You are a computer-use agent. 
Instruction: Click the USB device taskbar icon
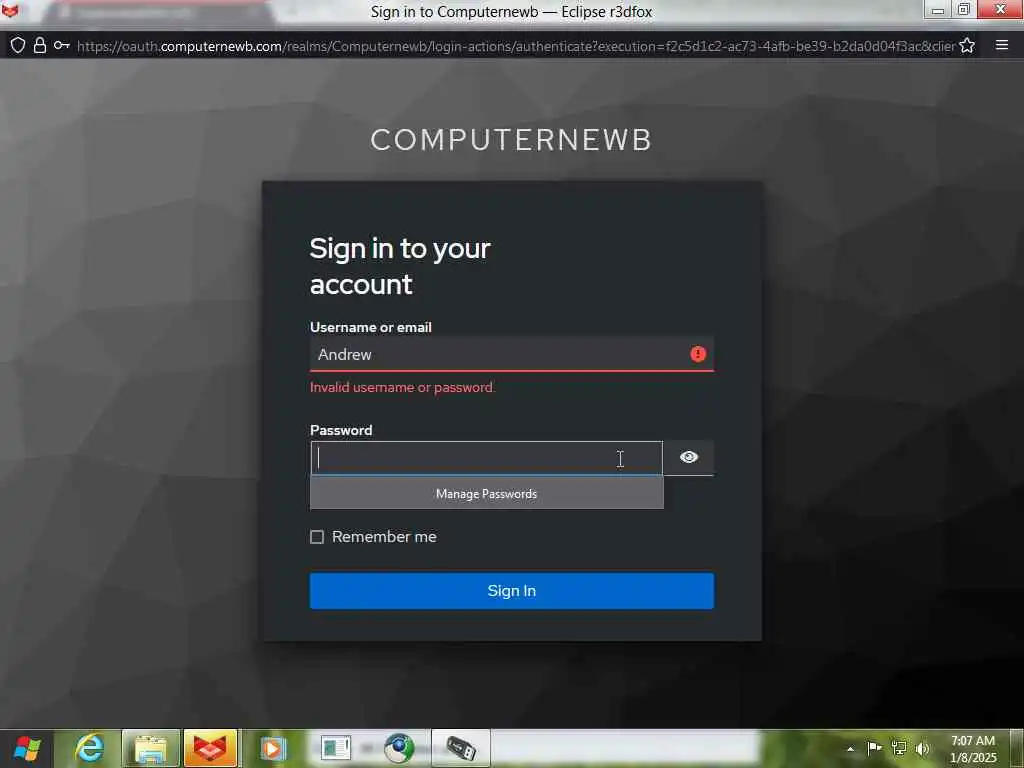460,749
